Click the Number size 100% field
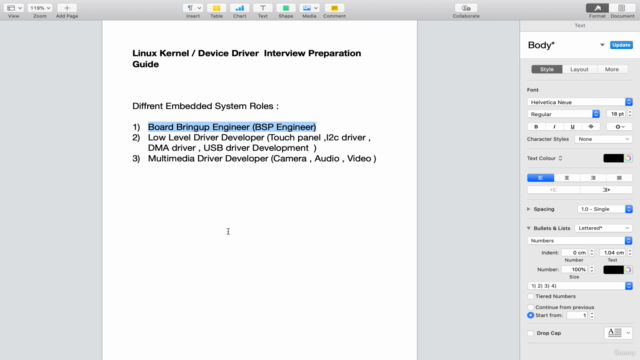Viewport: 640px width, 360px height. (x=575, y=269)
